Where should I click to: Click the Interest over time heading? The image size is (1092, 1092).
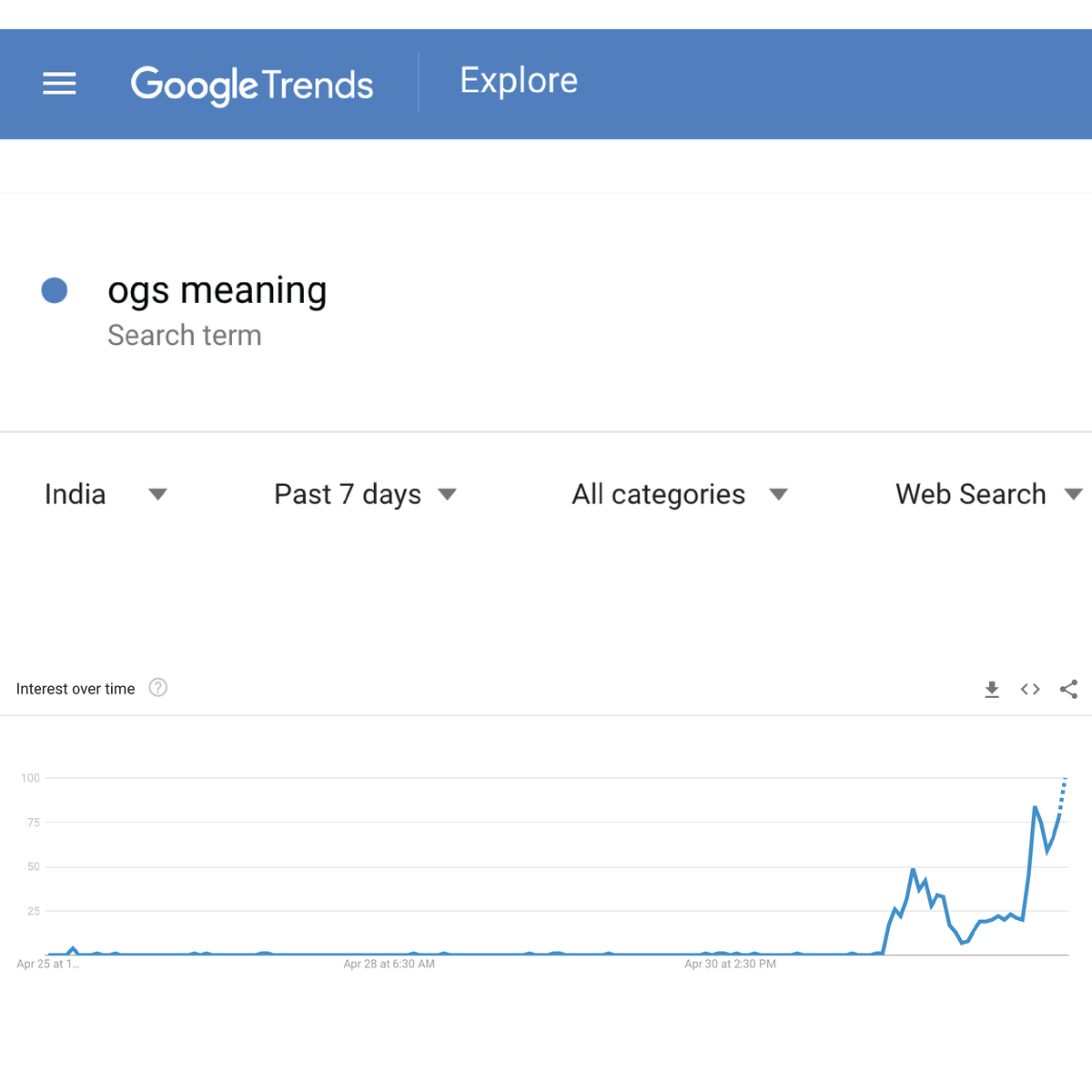click(76, 689)
